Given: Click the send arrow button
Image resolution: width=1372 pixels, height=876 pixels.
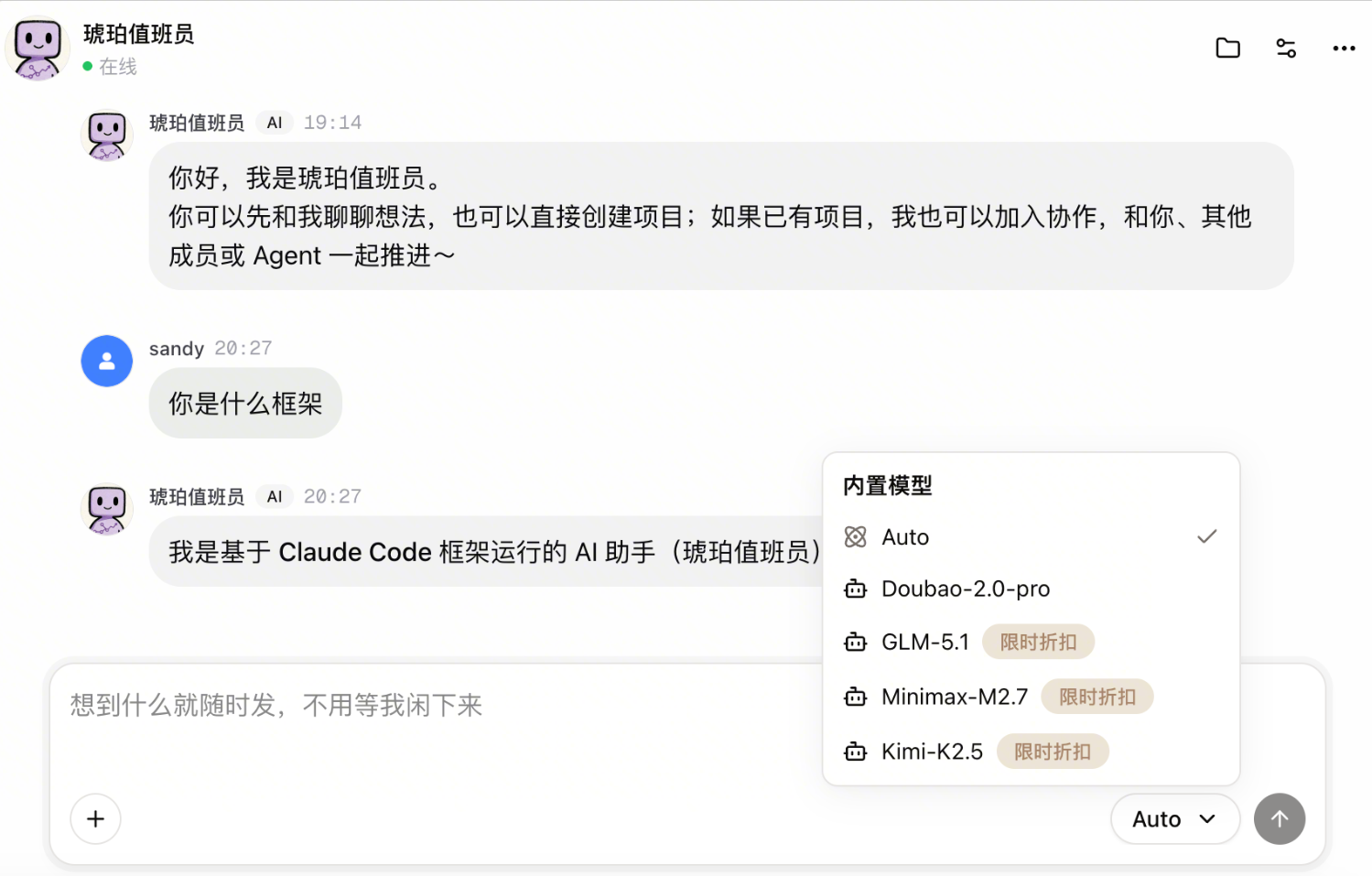Looking at the screenshot, I should [1280, 818].
